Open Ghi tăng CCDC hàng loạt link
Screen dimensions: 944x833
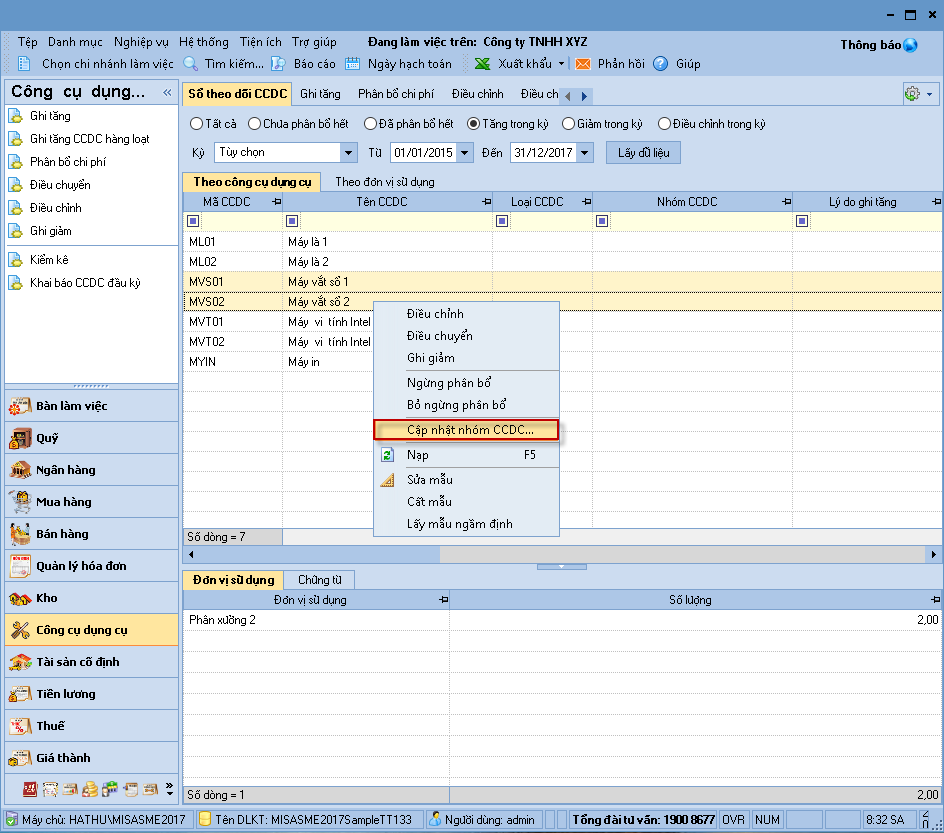pos(89,139)
